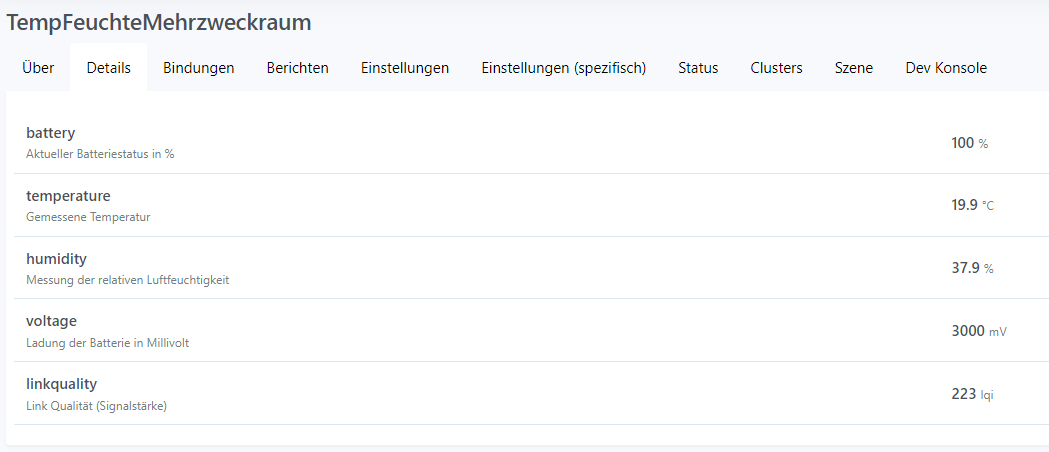1049x452 pixels.
Task: Open the Dev Konsole tab
Action: point(946,68)
